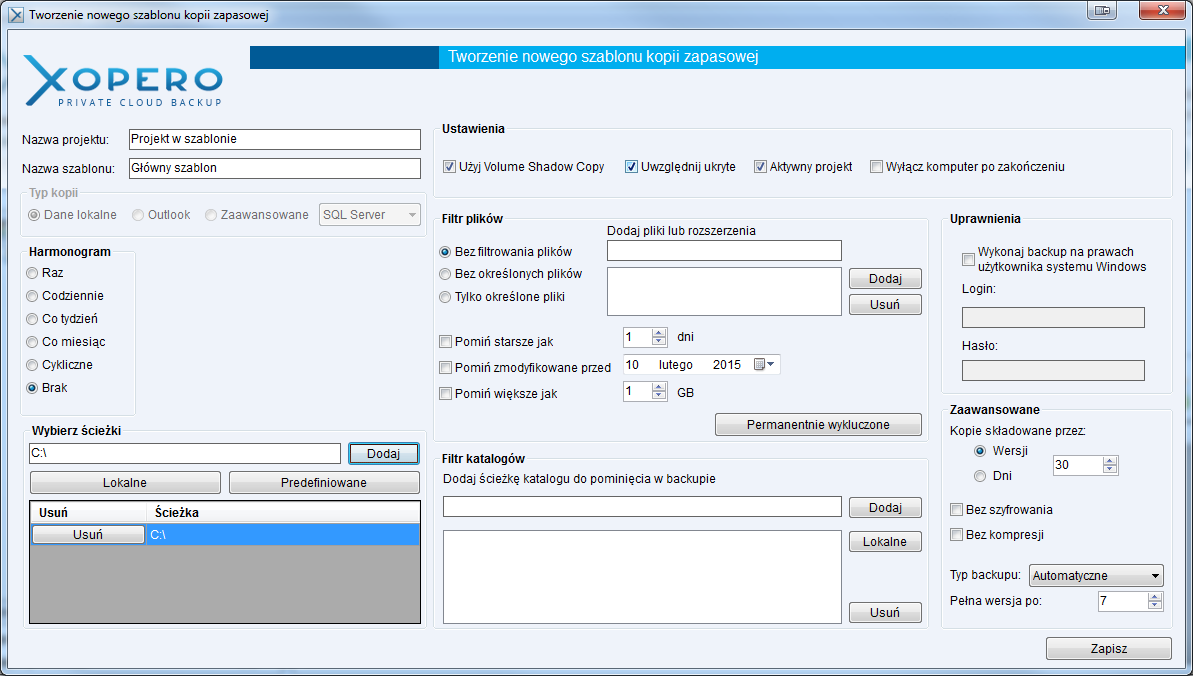
Task: Pick Co miesiąc schedule option
Action: (32, 342)
